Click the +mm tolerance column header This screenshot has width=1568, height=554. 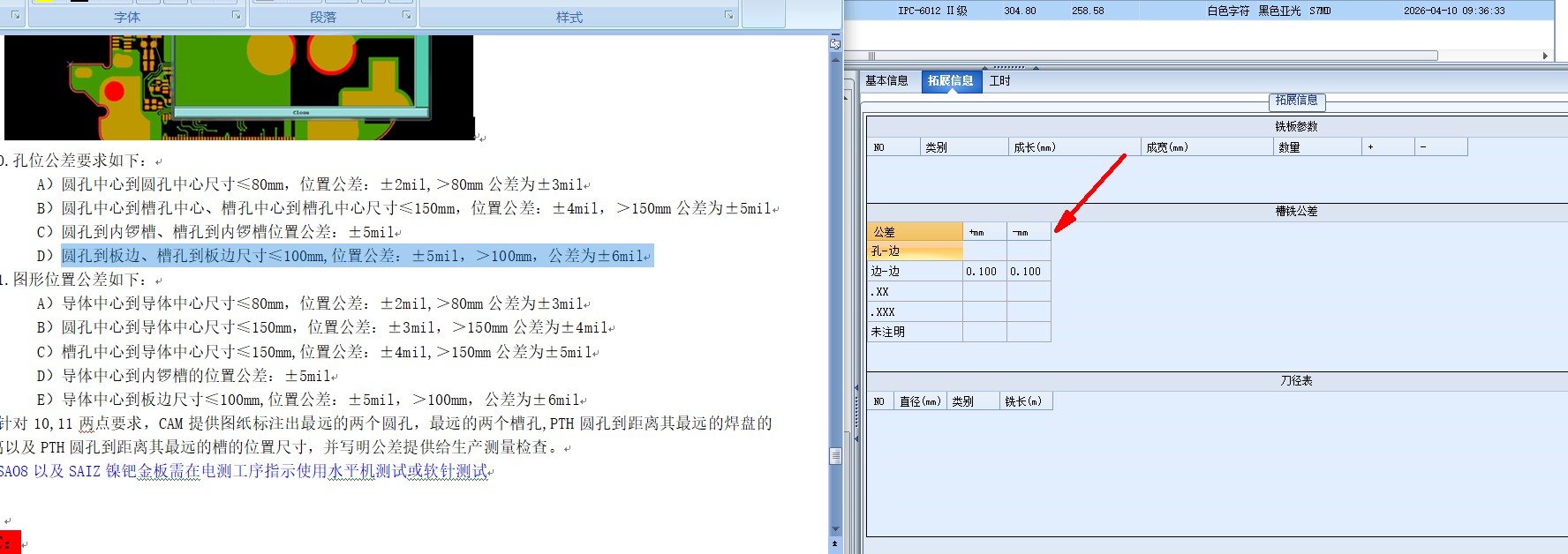point(984,232)
